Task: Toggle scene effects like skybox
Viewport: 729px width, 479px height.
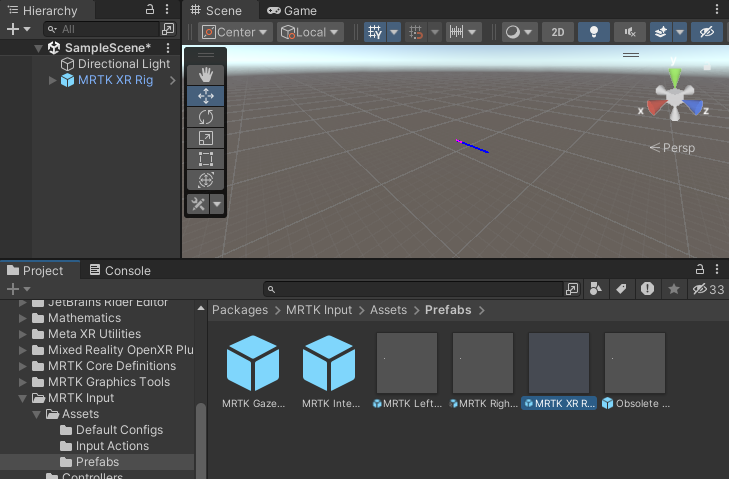Action: point(661,32)
